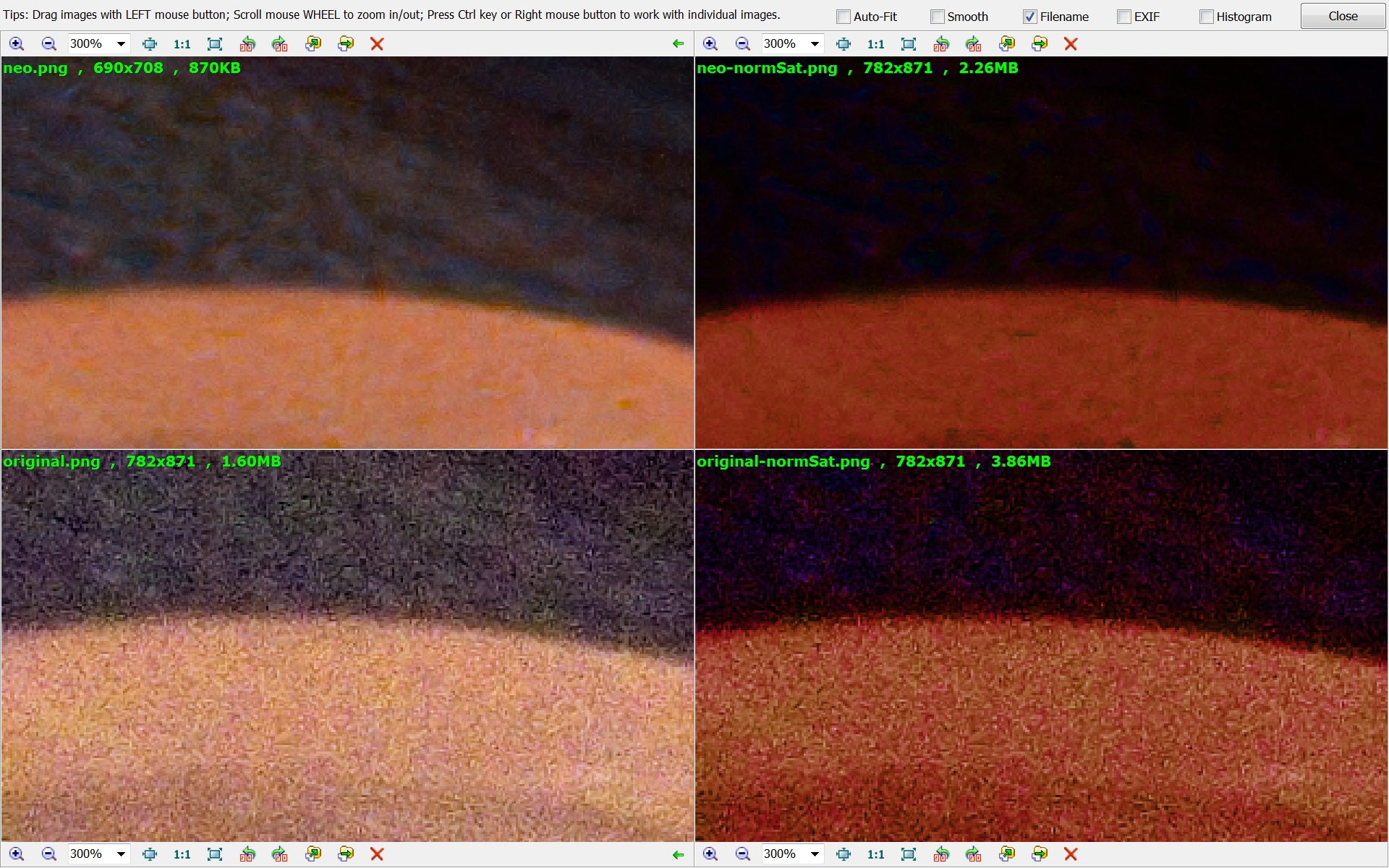
Task: Expand the original.png zoom level dropdown
Action: point(121,854)
